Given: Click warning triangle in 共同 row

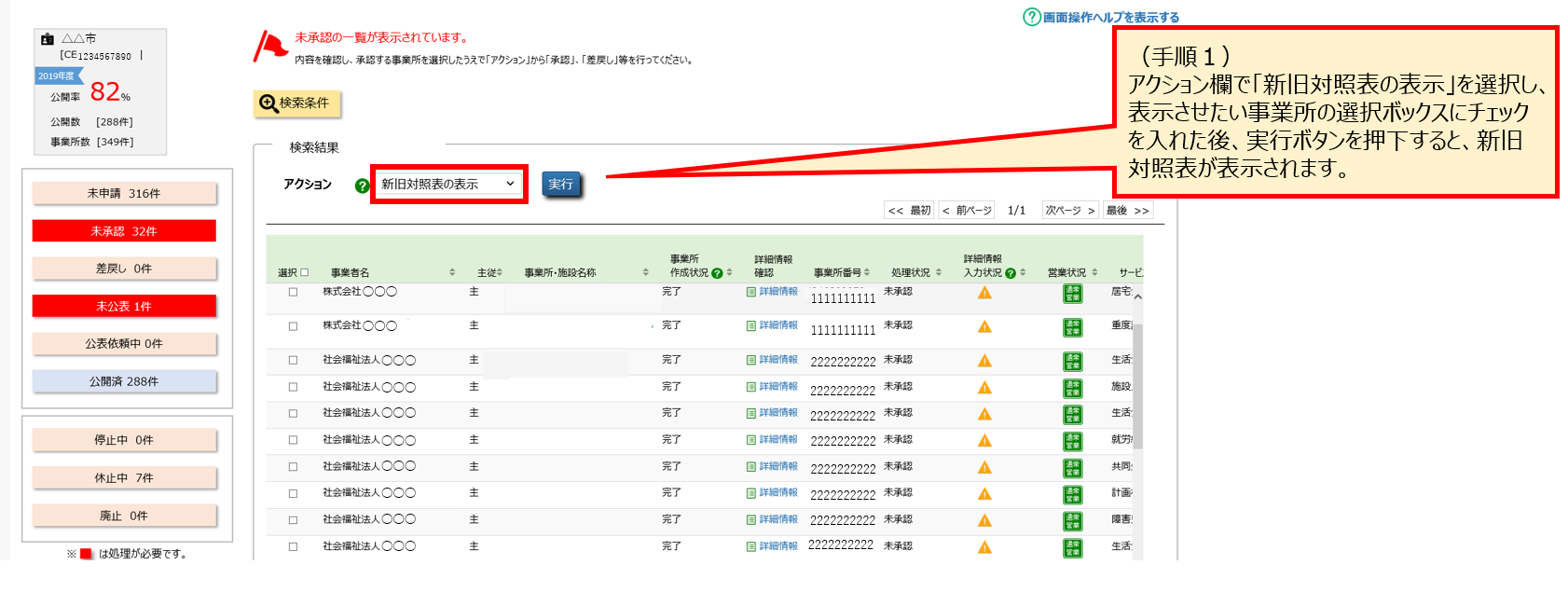Looking at the screenshot, I should (984, 468).
